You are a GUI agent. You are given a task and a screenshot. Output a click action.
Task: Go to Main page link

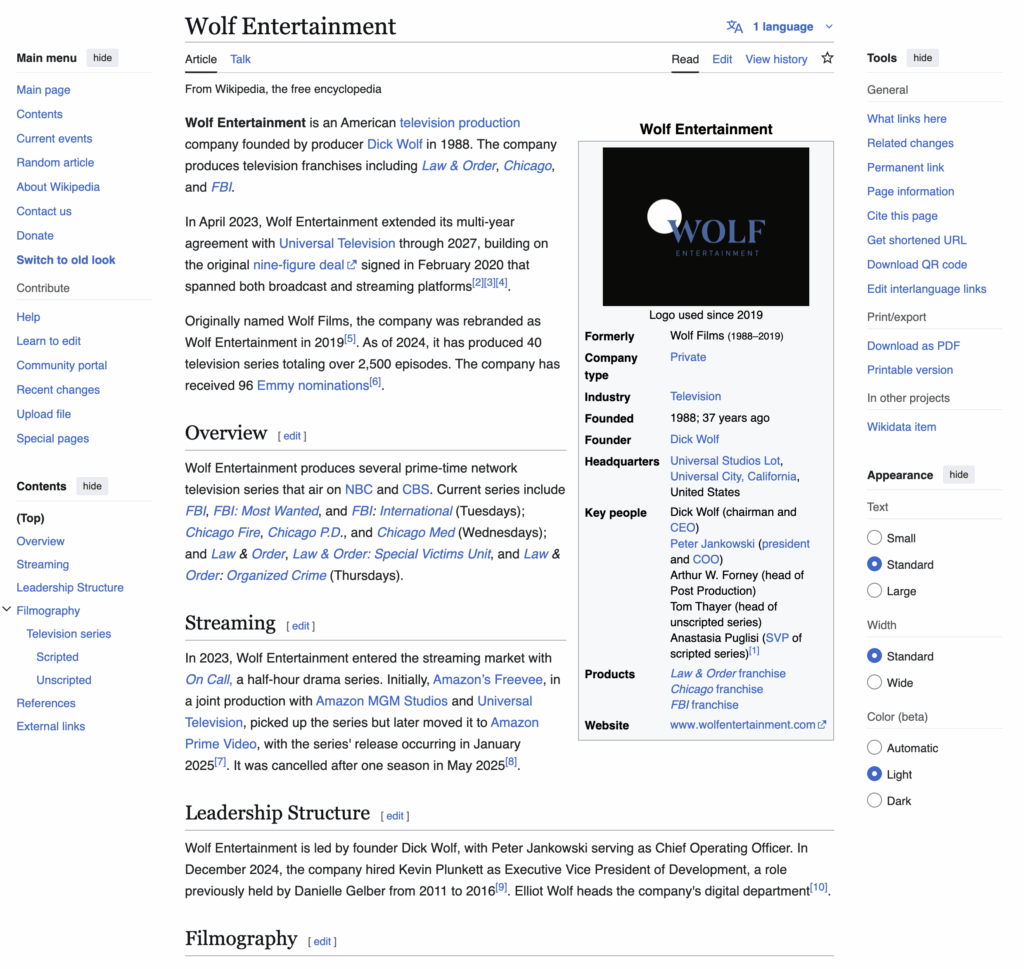(x=43, y=90)
